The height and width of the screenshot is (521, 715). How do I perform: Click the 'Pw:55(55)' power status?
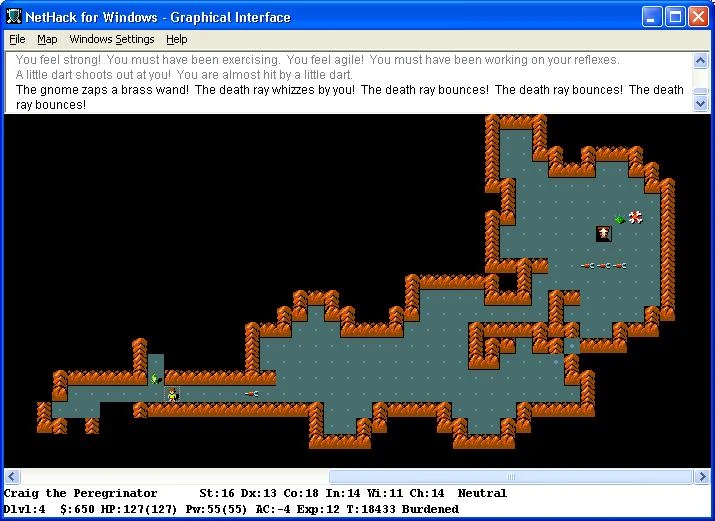click(x=216, y=509)
